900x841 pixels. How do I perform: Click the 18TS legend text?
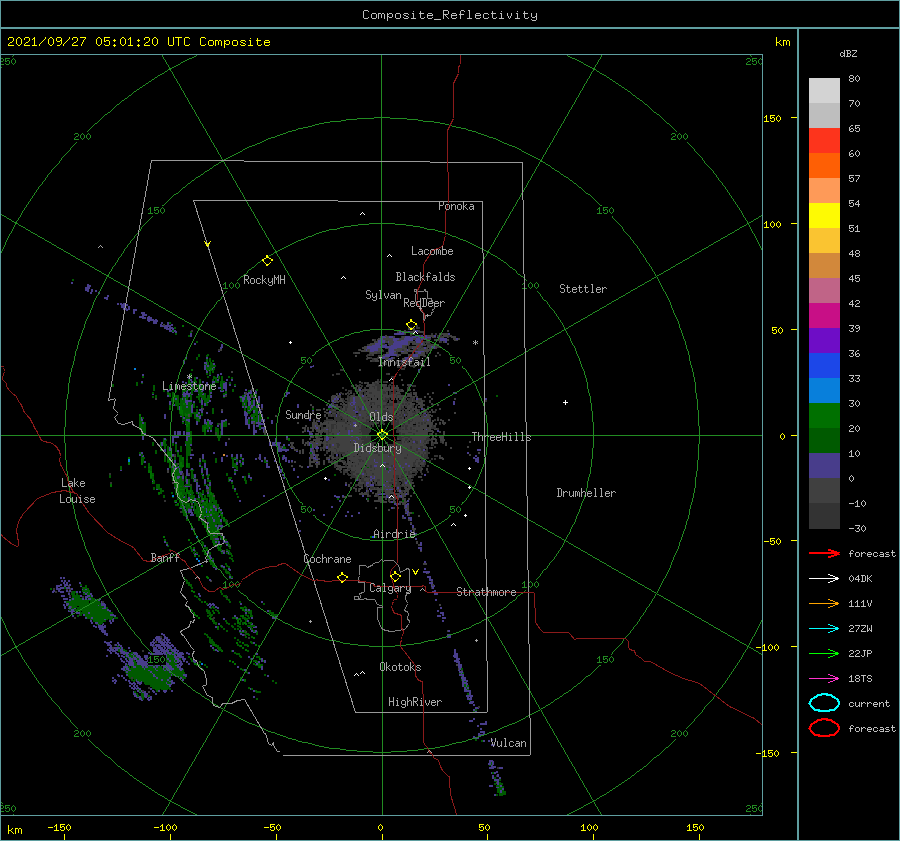coord(860,679)
